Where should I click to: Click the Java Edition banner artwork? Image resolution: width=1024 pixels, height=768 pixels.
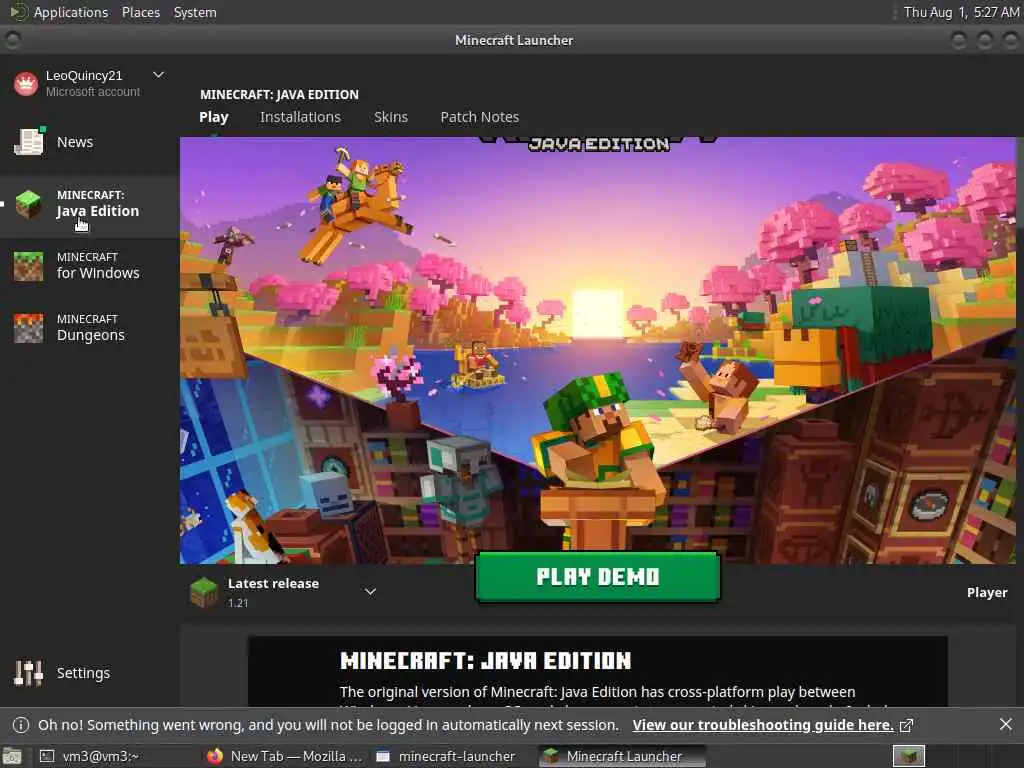pyautogui.click(x=598, y=351)
